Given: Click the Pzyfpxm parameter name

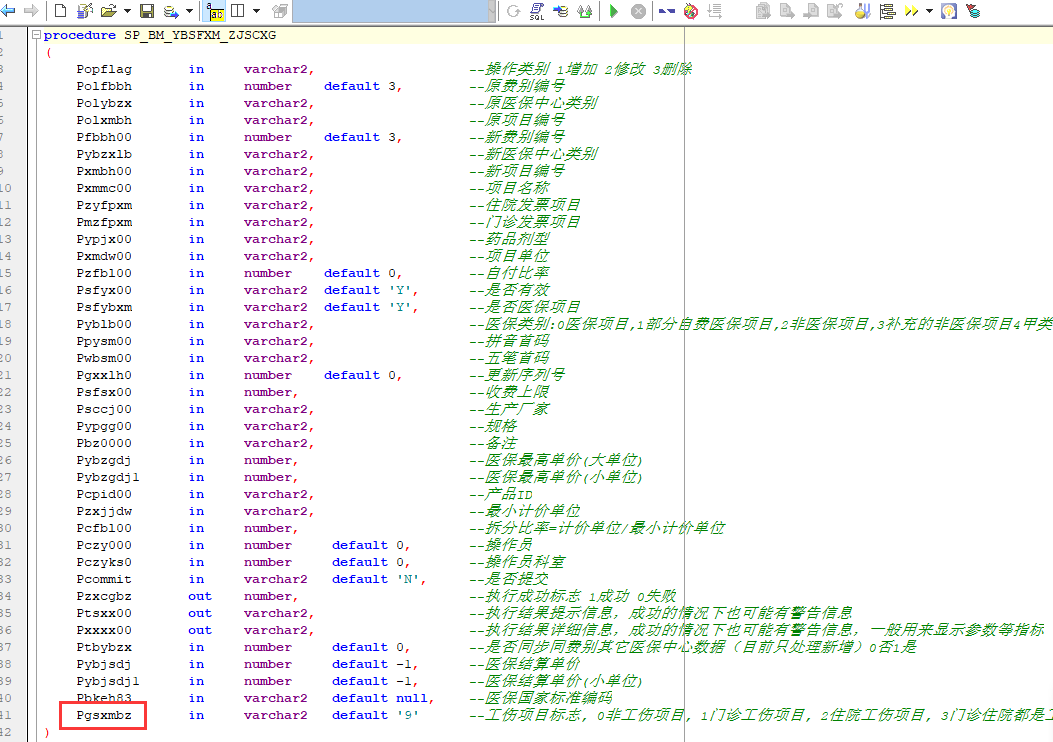Looking at the screenshot, I should click(104, 205).
